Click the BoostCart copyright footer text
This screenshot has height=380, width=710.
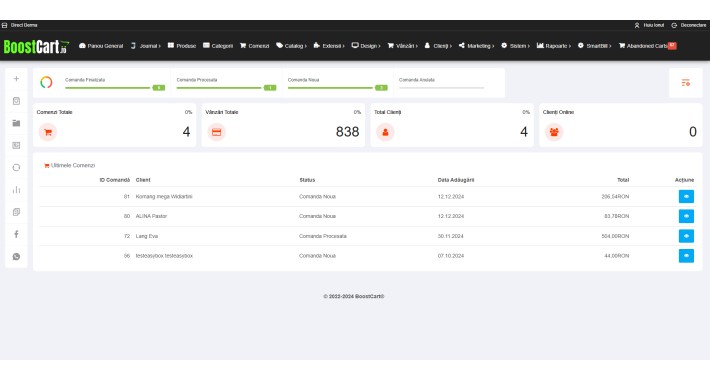pyautogui.click(x=354, y=296)
